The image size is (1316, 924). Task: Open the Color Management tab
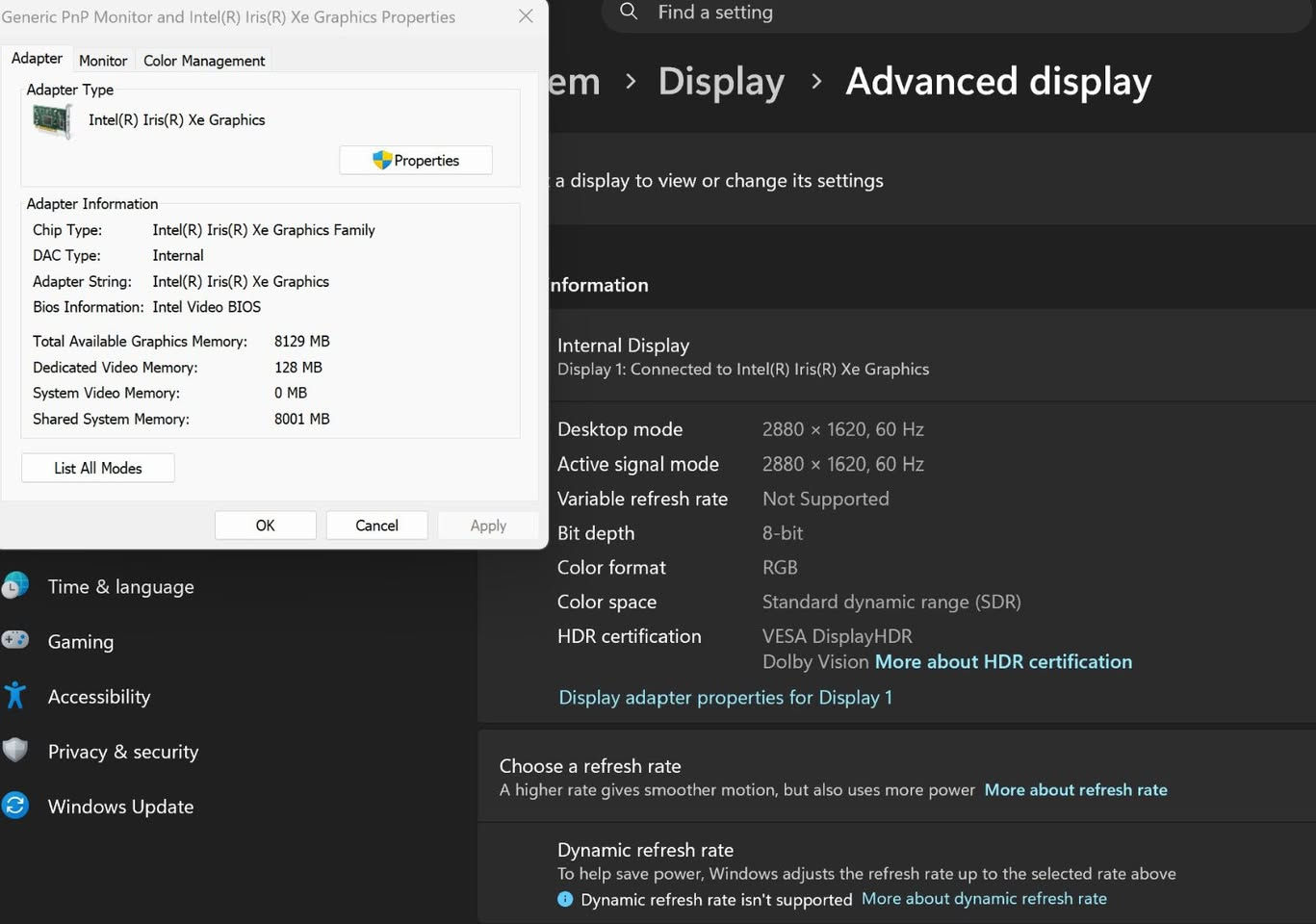[204, 61]
